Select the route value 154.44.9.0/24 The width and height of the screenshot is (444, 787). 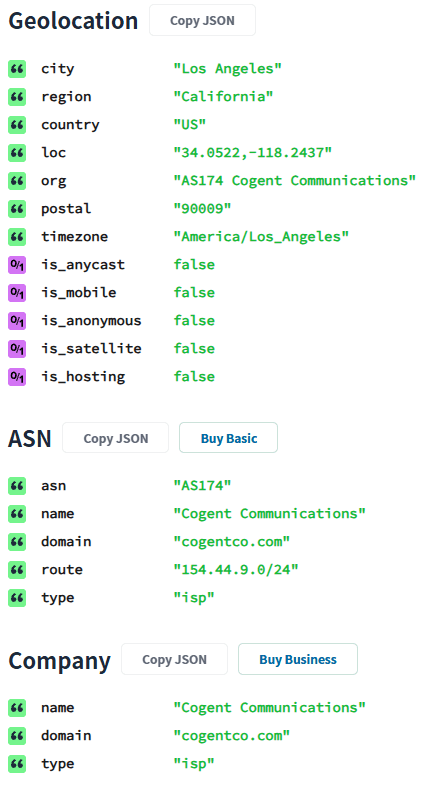point(236,570)
